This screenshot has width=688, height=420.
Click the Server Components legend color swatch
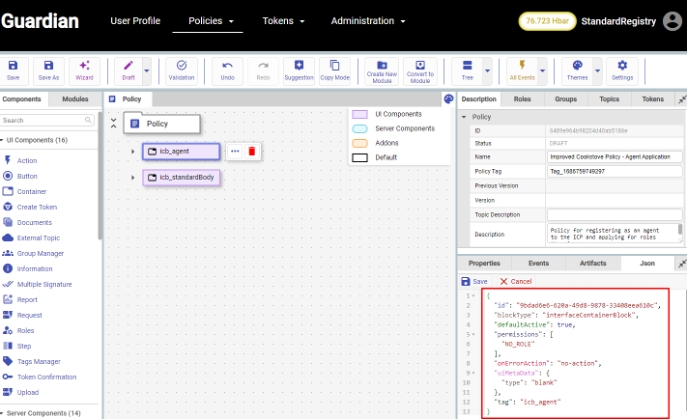pyautogui.click(x=359, y=129)
